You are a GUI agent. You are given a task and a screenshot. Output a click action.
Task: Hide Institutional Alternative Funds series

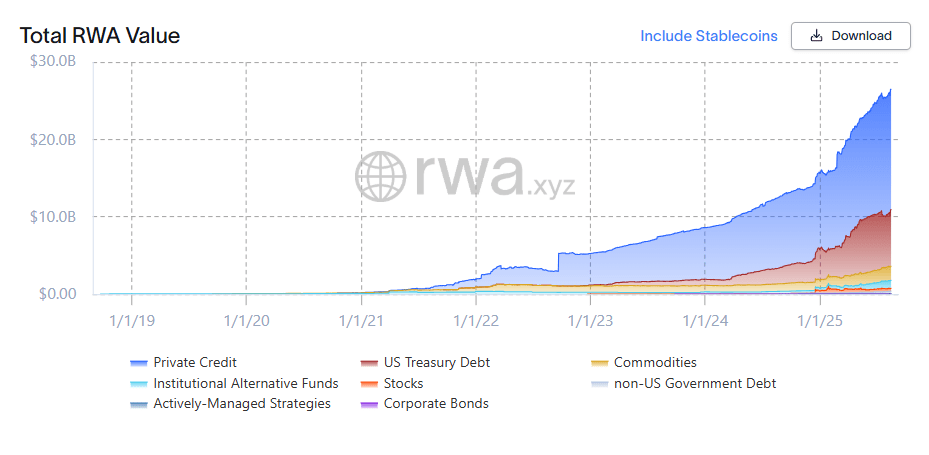pyautogui.click(x=245, y=383)
